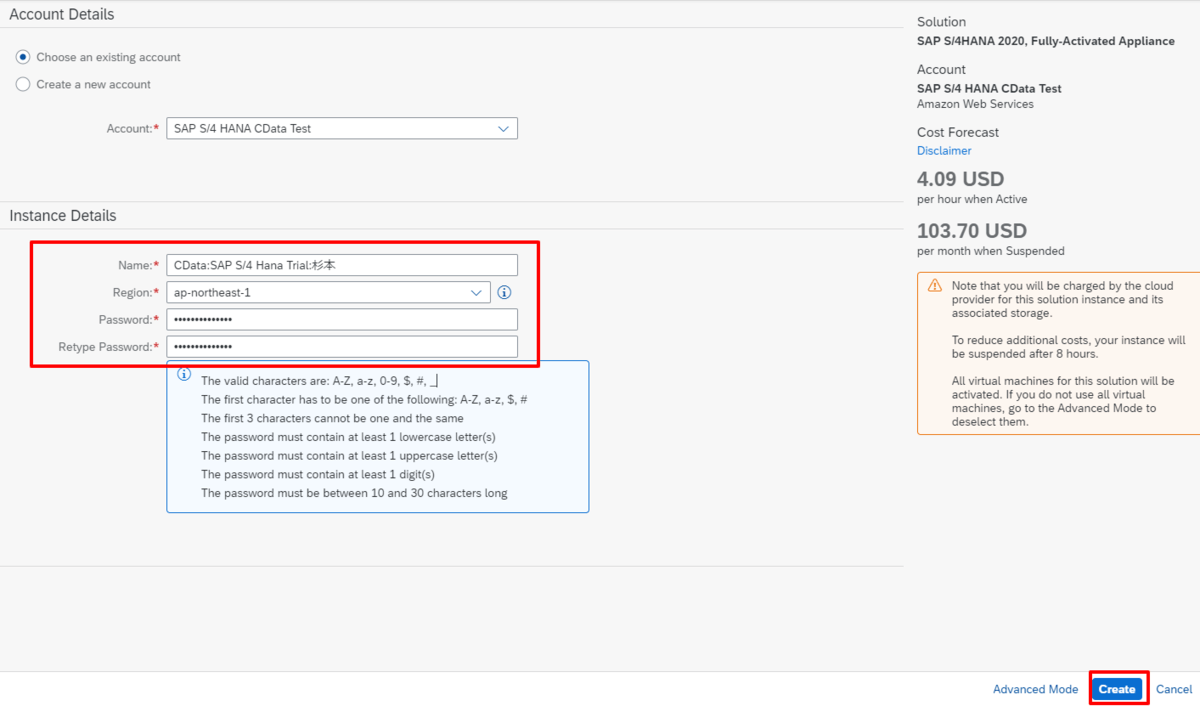Click the Account combo box text field
Viewport: 1200px width, 706px height.
coord(330,129)
